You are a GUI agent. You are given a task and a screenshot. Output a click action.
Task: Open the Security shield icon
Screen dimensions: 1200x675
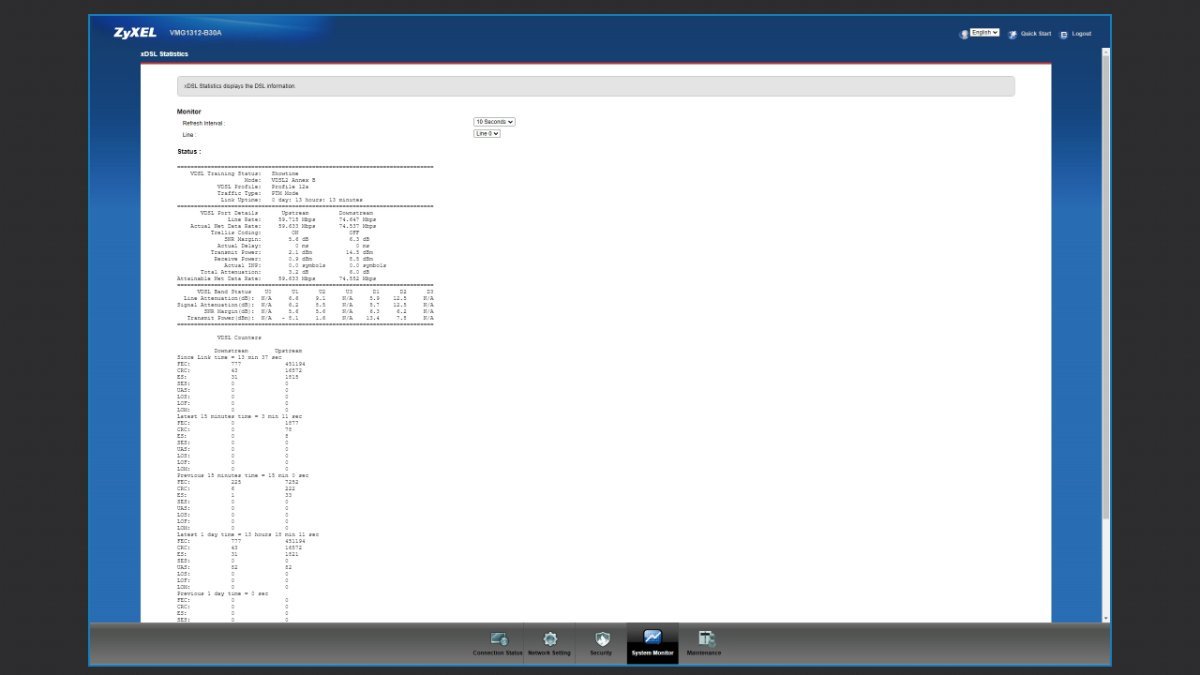[601, 638]
